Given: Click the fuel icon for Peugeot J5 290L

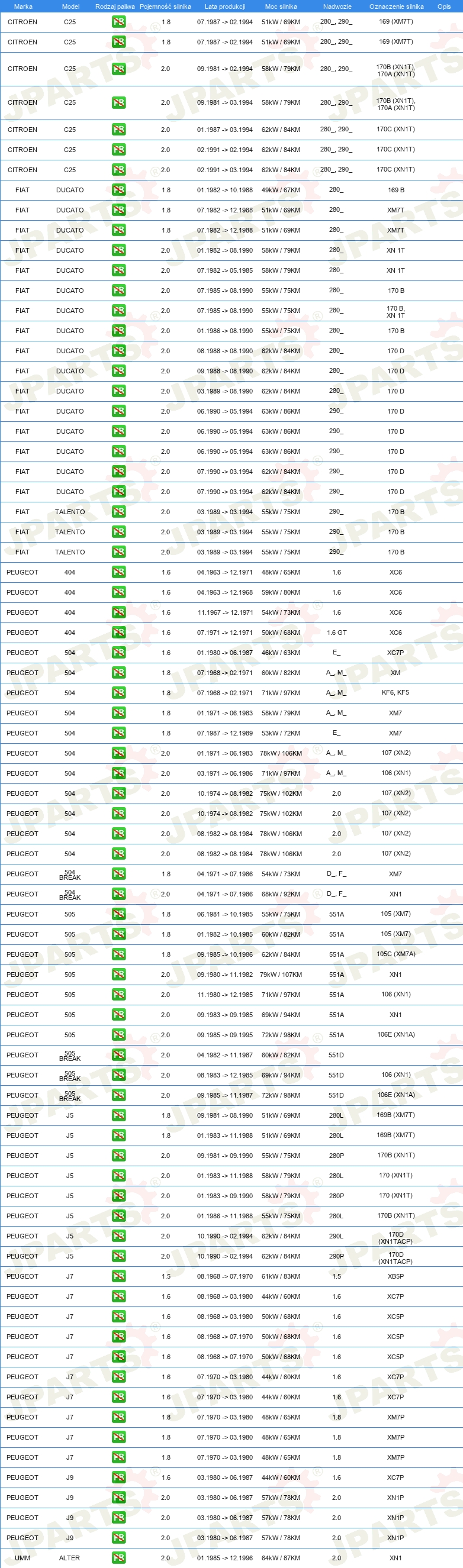Looking at the screenshot, I should (x=119, y=1236).
